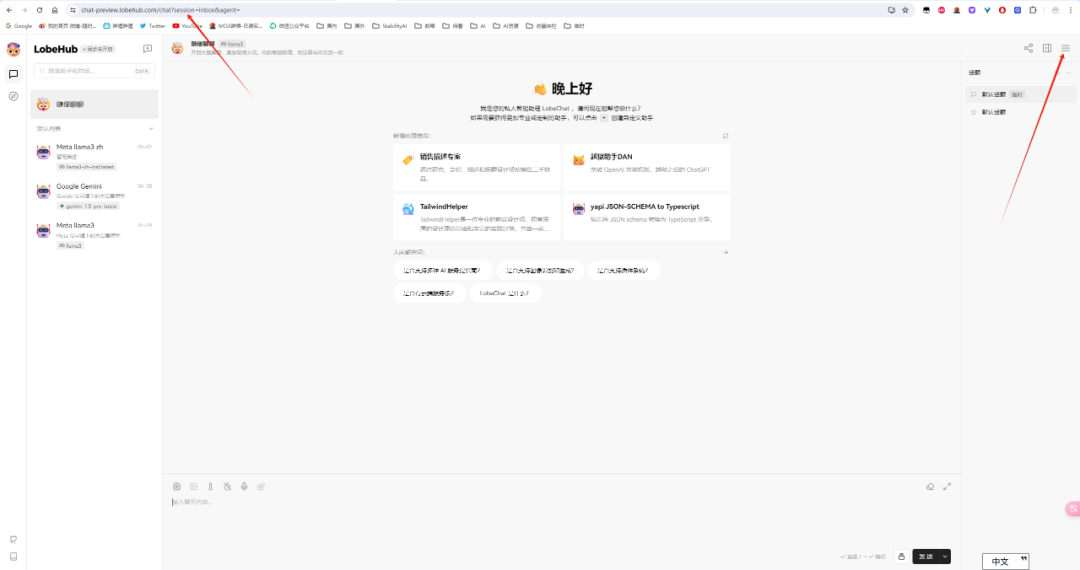Click the plugin tools icon in toolbar
1080x570 pixels.
tap(261, 487)
